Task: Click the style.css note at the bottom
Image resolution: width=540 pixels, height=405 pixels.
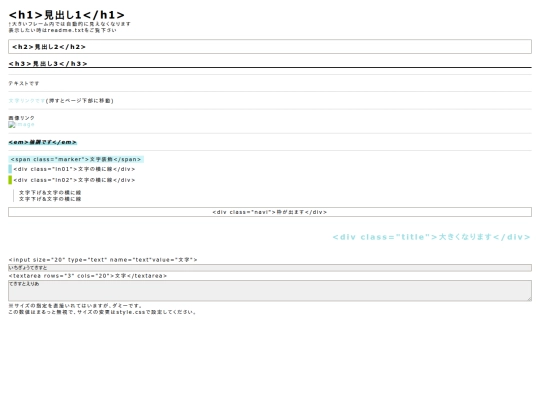Action: pos(103,312)
